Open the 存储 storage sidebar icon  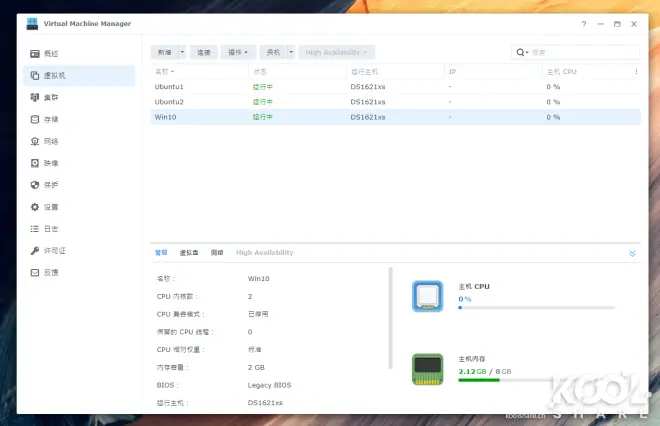[x=35, y=120]
